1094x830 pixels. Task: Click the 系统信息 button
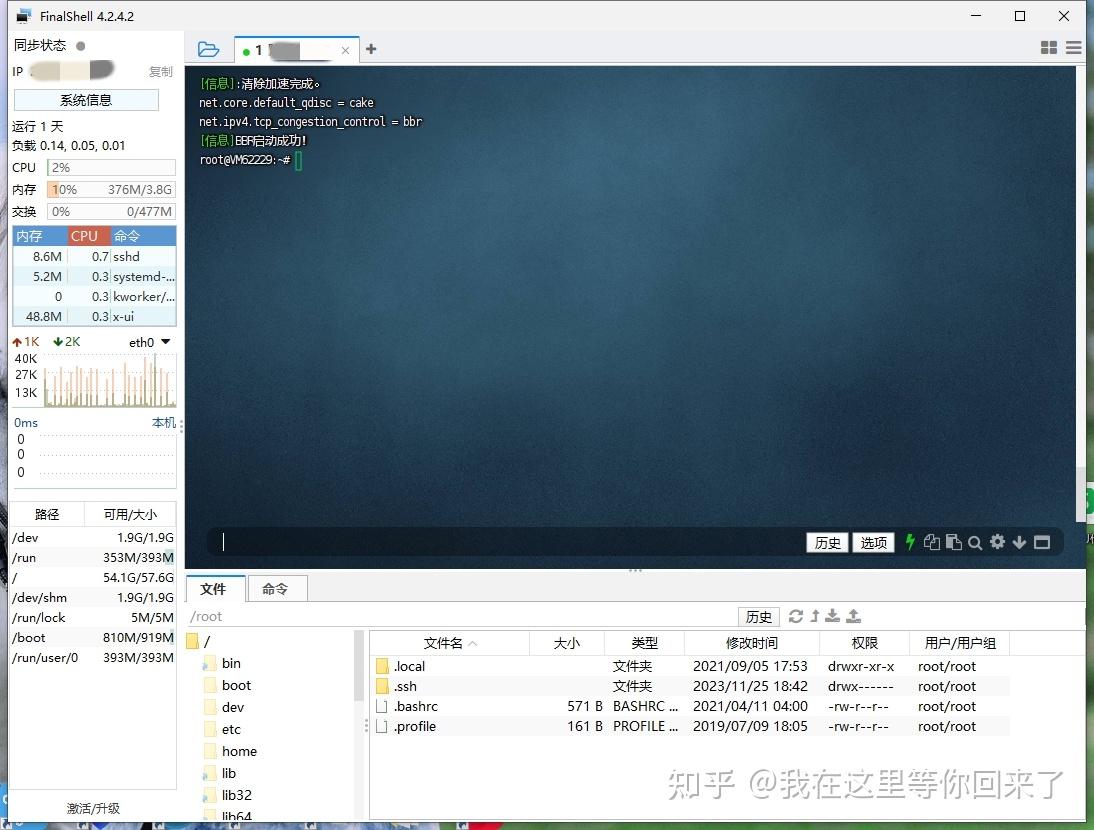(x=86, y=100)
